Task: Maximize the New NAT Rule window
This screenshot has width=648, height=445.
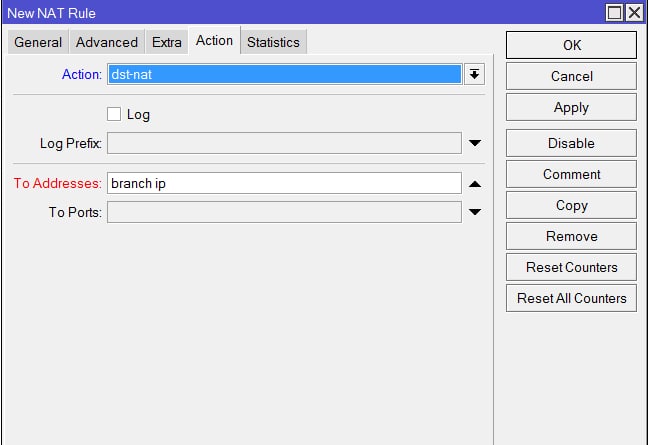Action: 614,13
